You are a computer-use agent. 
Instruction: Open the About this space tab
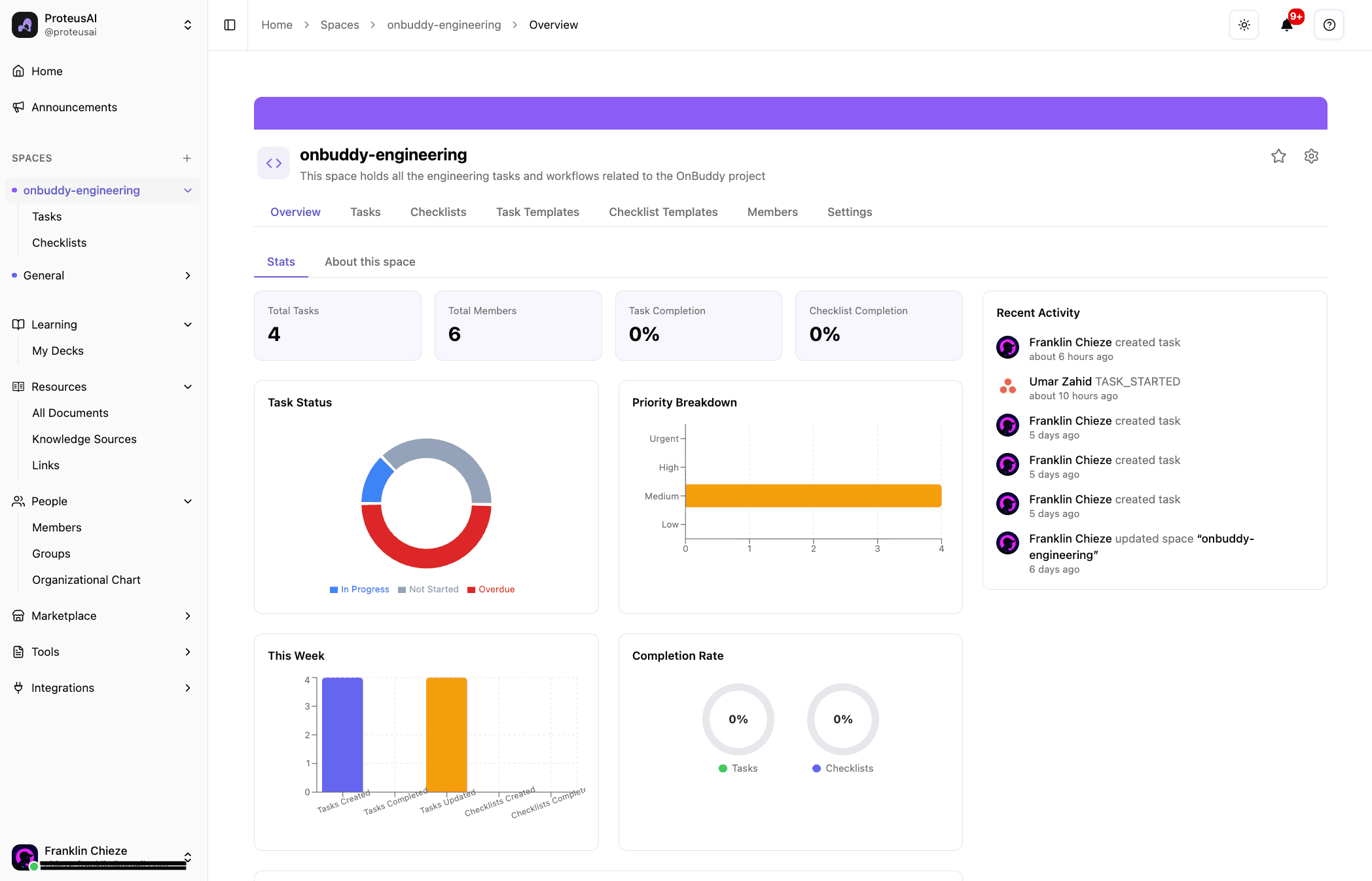click(x=370, y=262)
